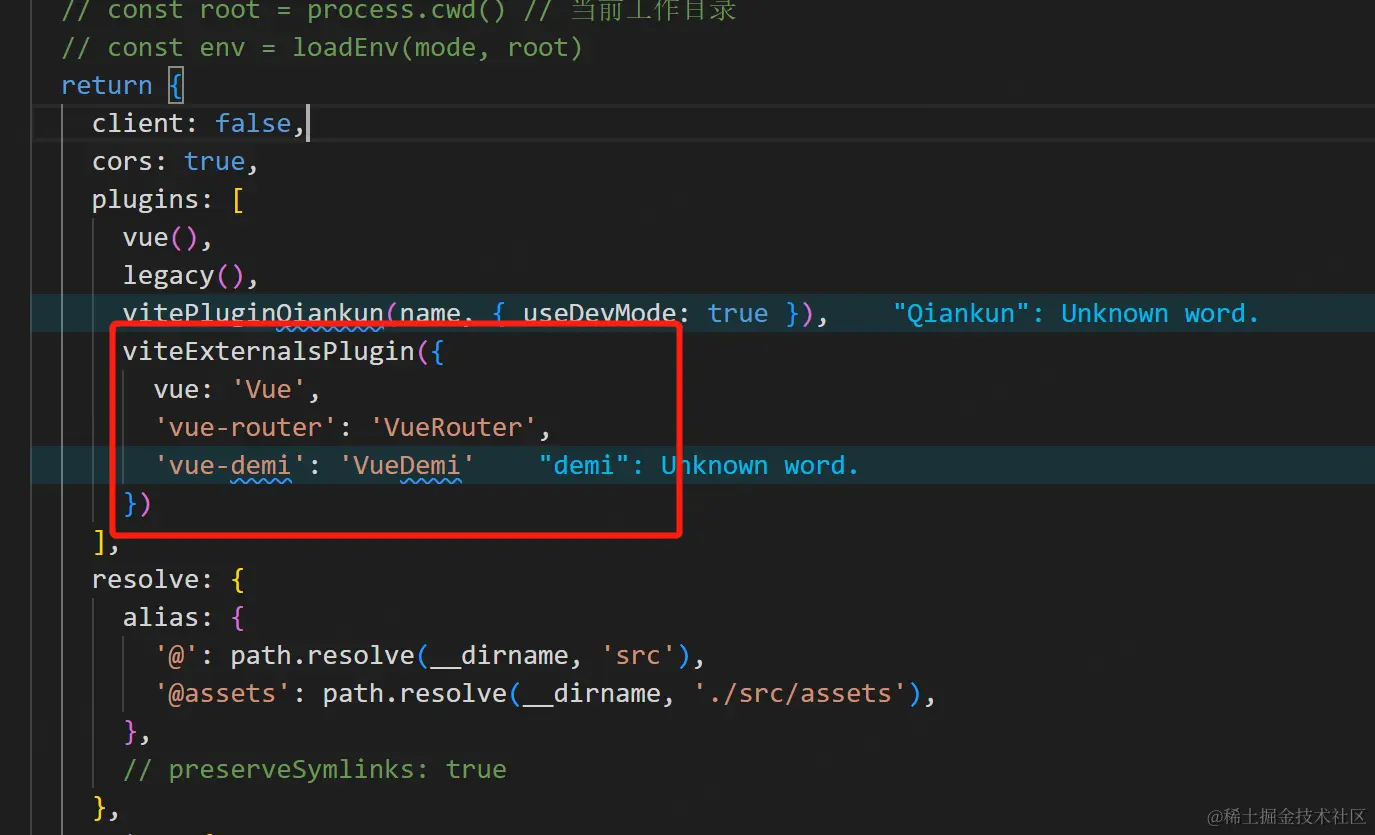1375x835 pixels.
Task: Click the 'vue' key inside viteExternalsPlugin
Action: click(176, 389)
